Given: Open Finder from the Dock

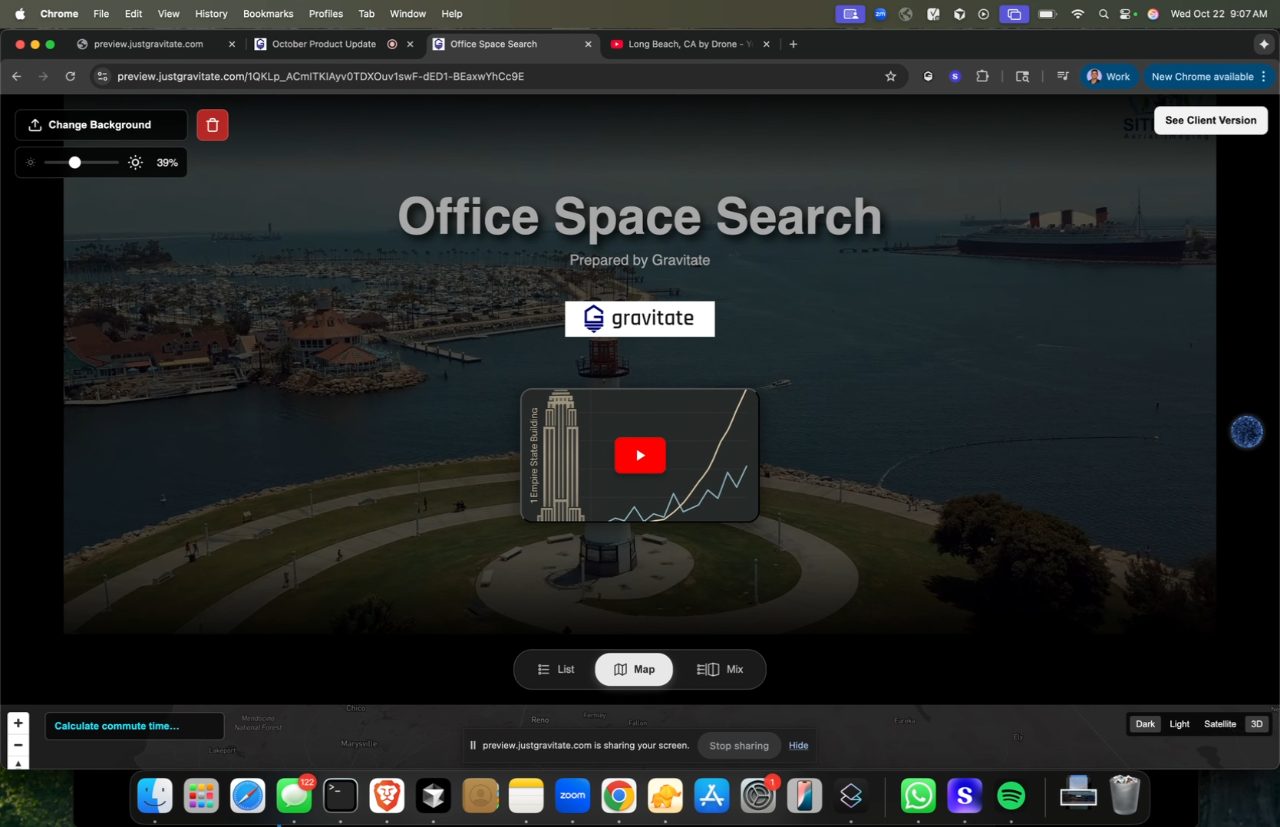Looking at the screenshot, I should tap(155, 796).
